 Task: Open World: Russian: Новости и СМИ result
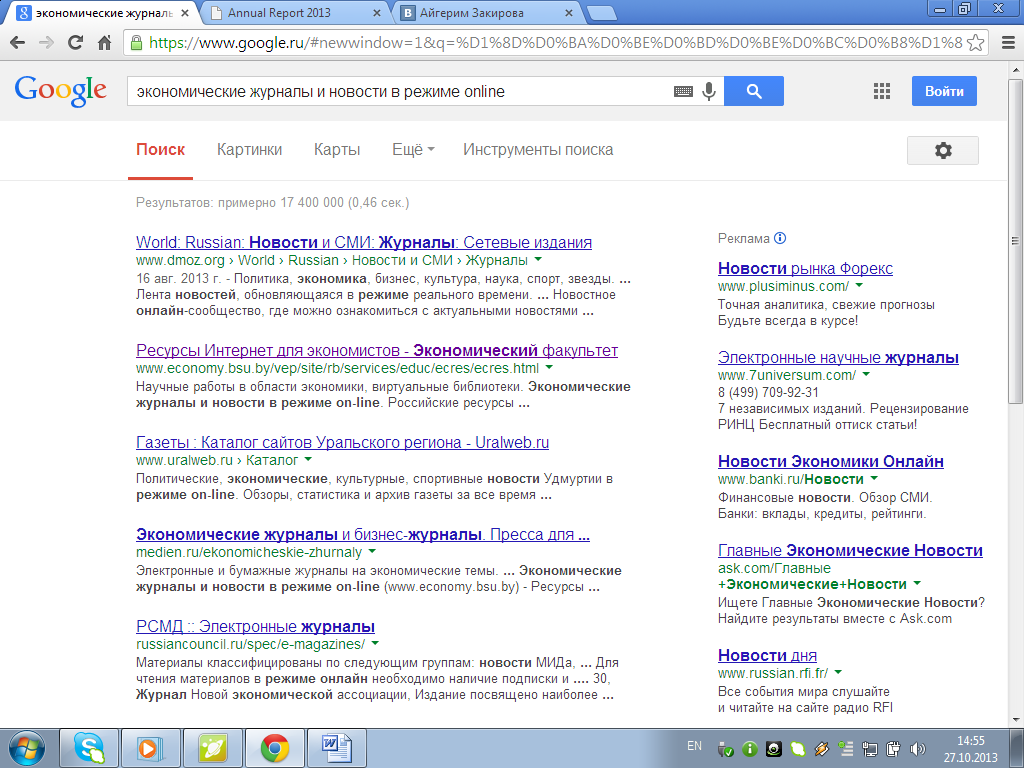tap(364, 242)
